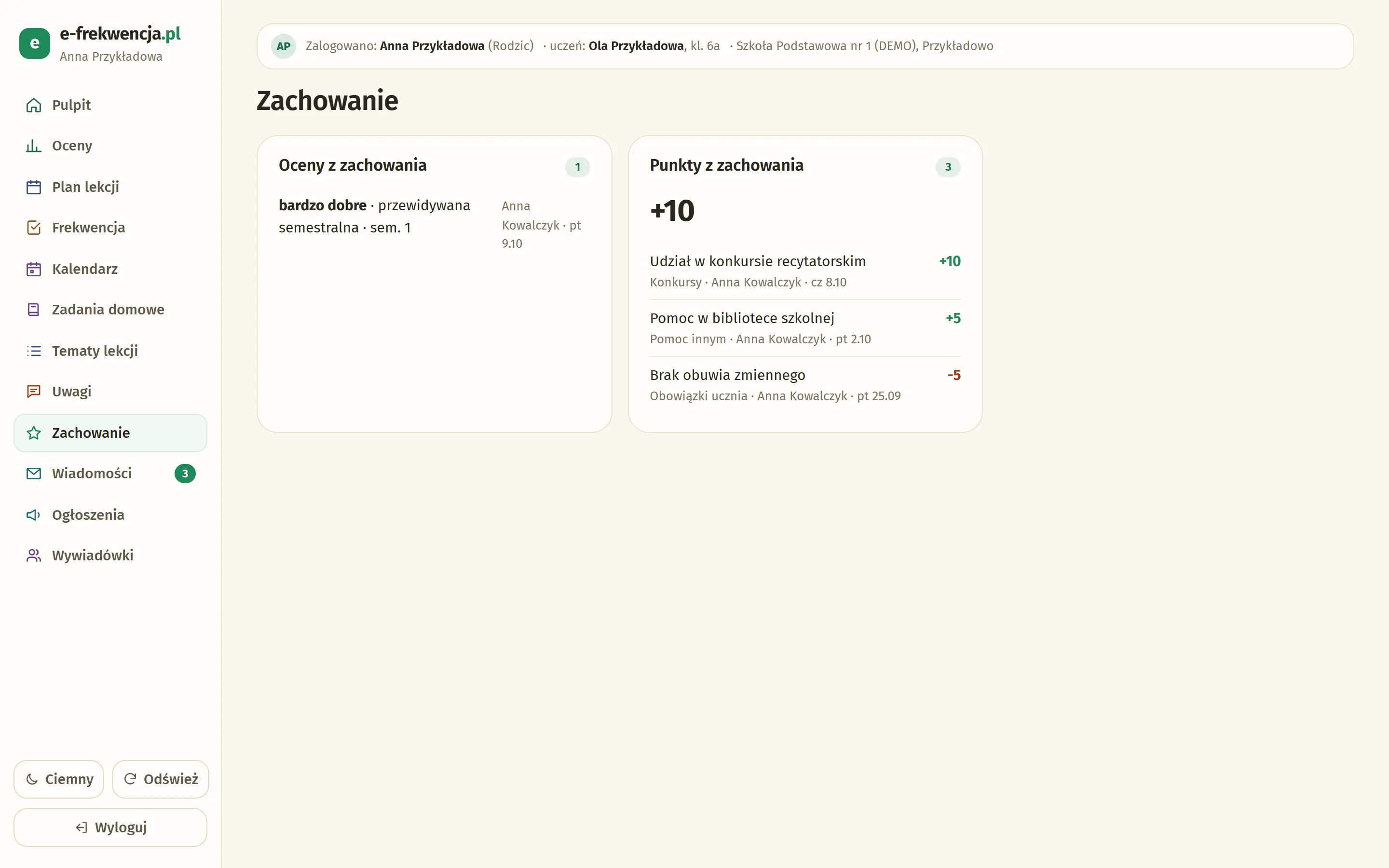Switch to Ciemny dark theme
The height and width of the screenshot is (868, 1389).
click(59, 779)
